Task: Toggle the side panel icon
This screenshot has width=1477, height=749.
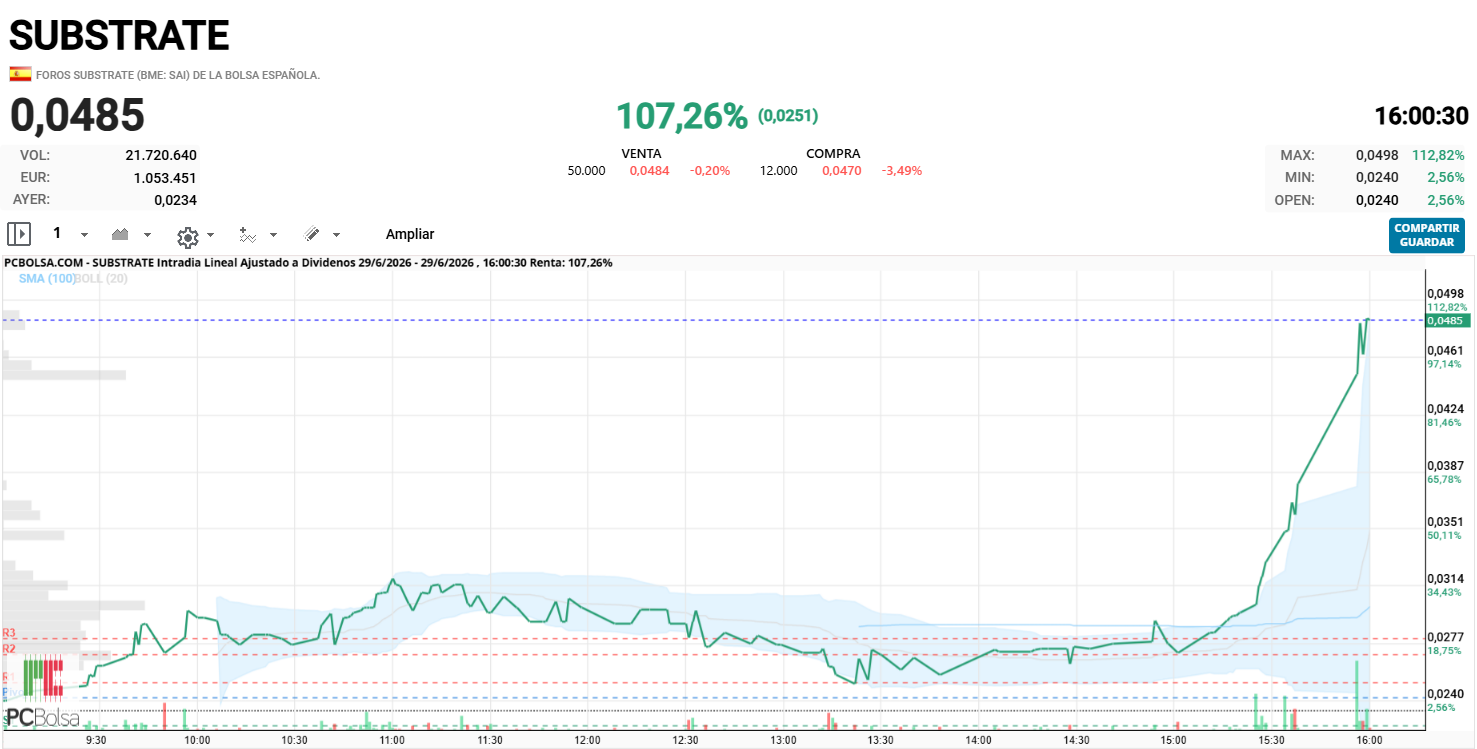Action: coord(19,234)
